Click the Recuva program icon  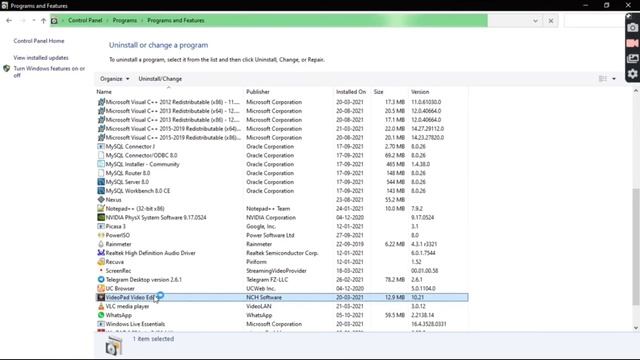(101, 262)
